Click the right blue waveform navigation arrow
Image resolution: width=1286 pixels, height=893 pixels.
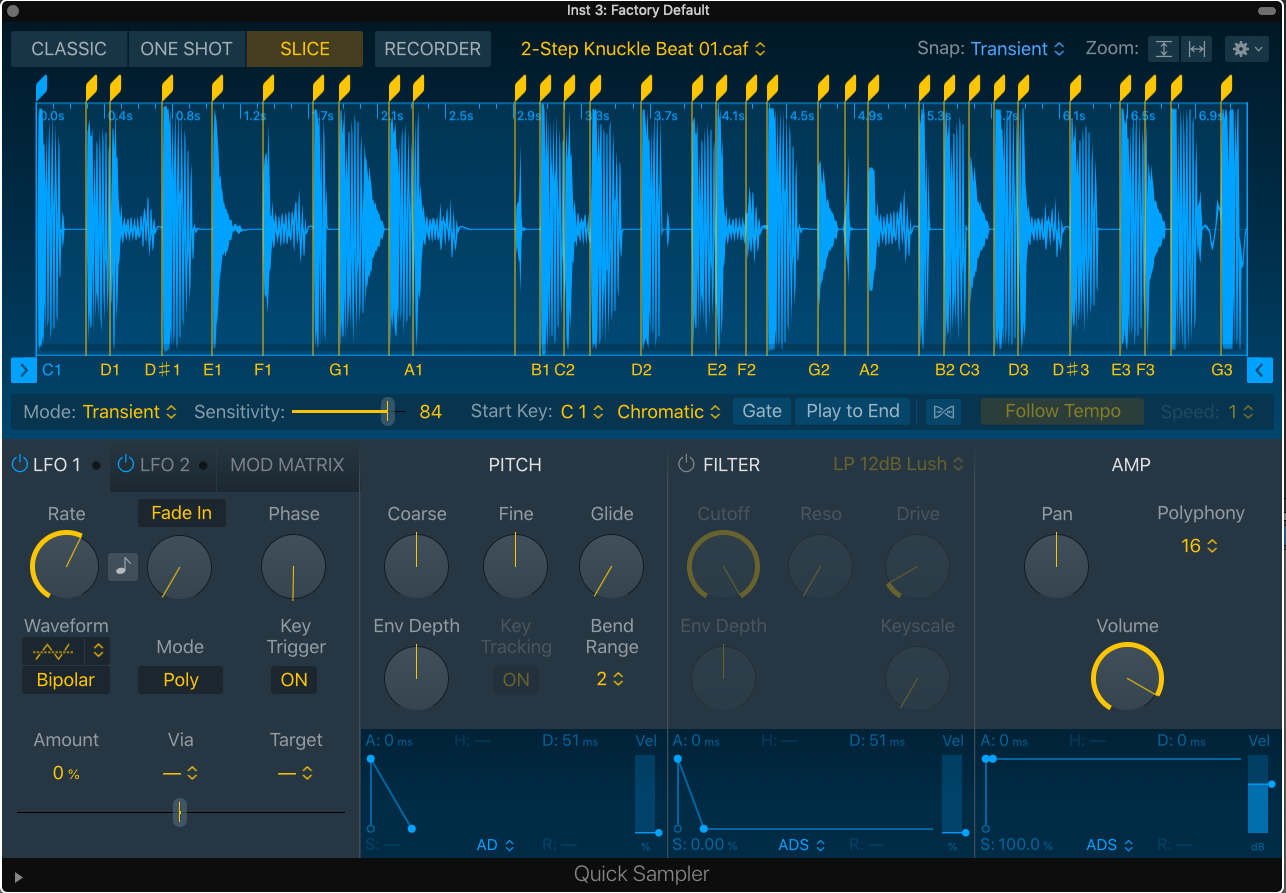click(1260, 370)
